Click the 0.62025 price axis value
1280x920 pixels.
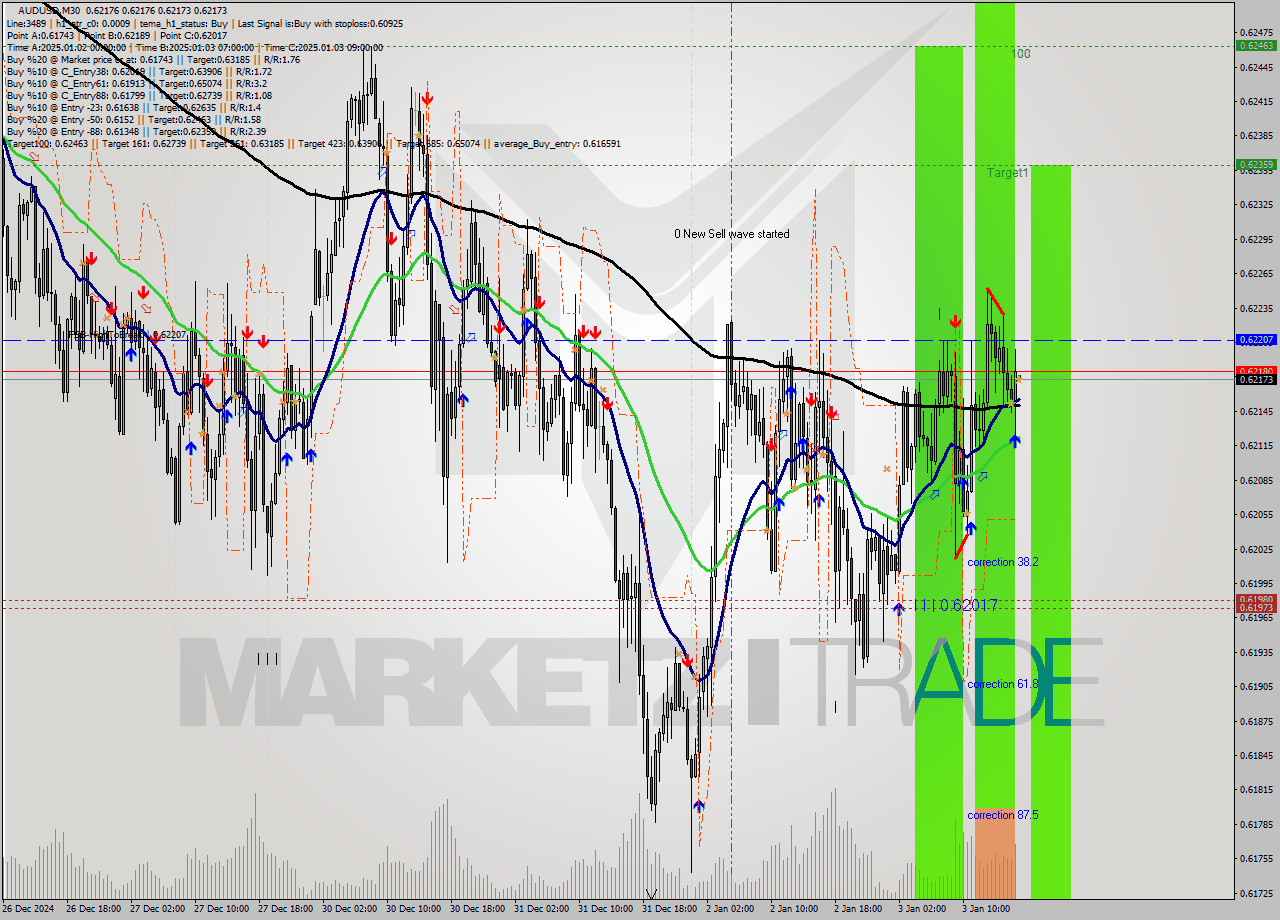click(1256, 549)
